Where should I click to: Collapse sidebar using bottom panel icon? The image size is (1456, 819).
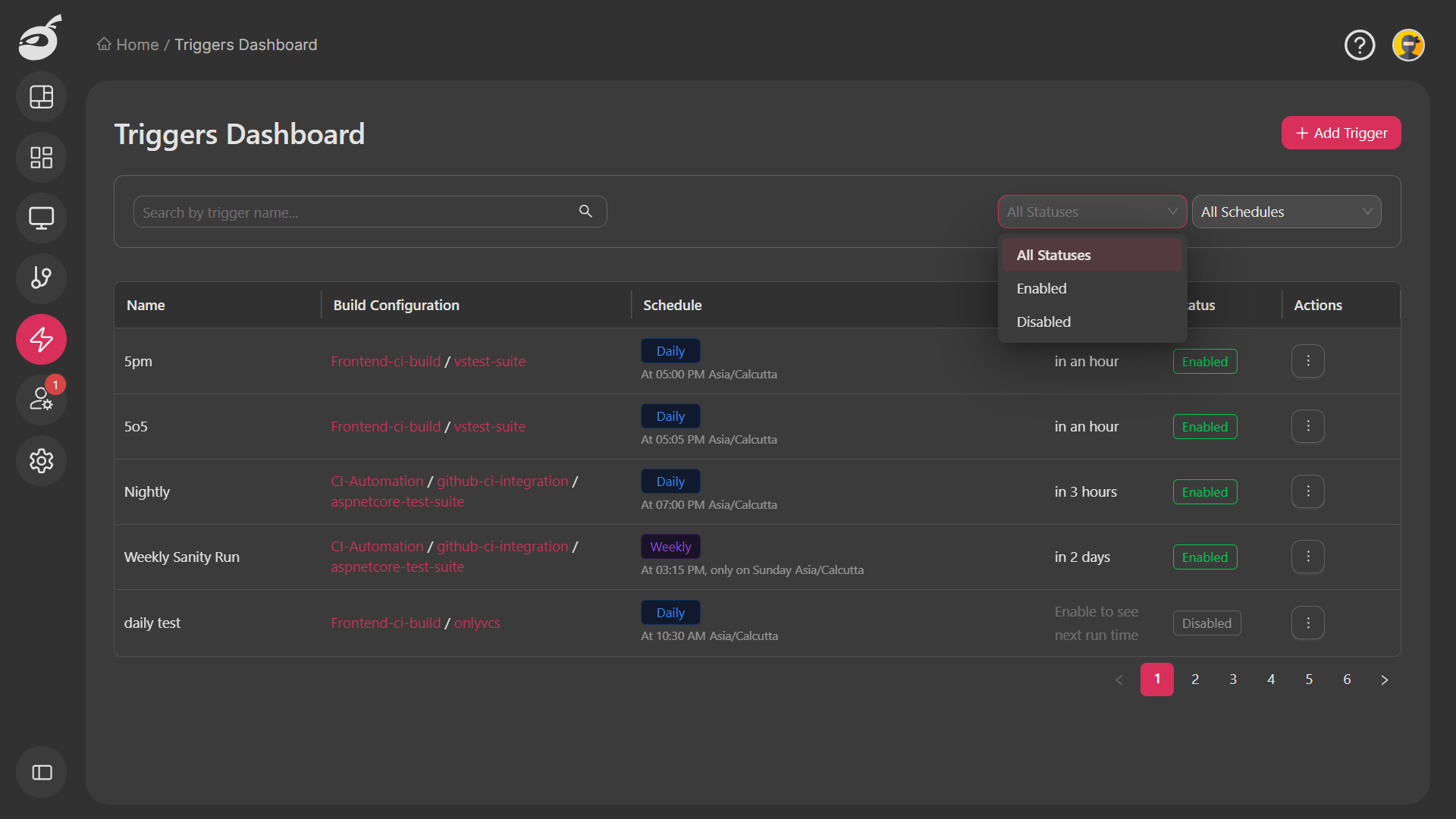(41, 772)
